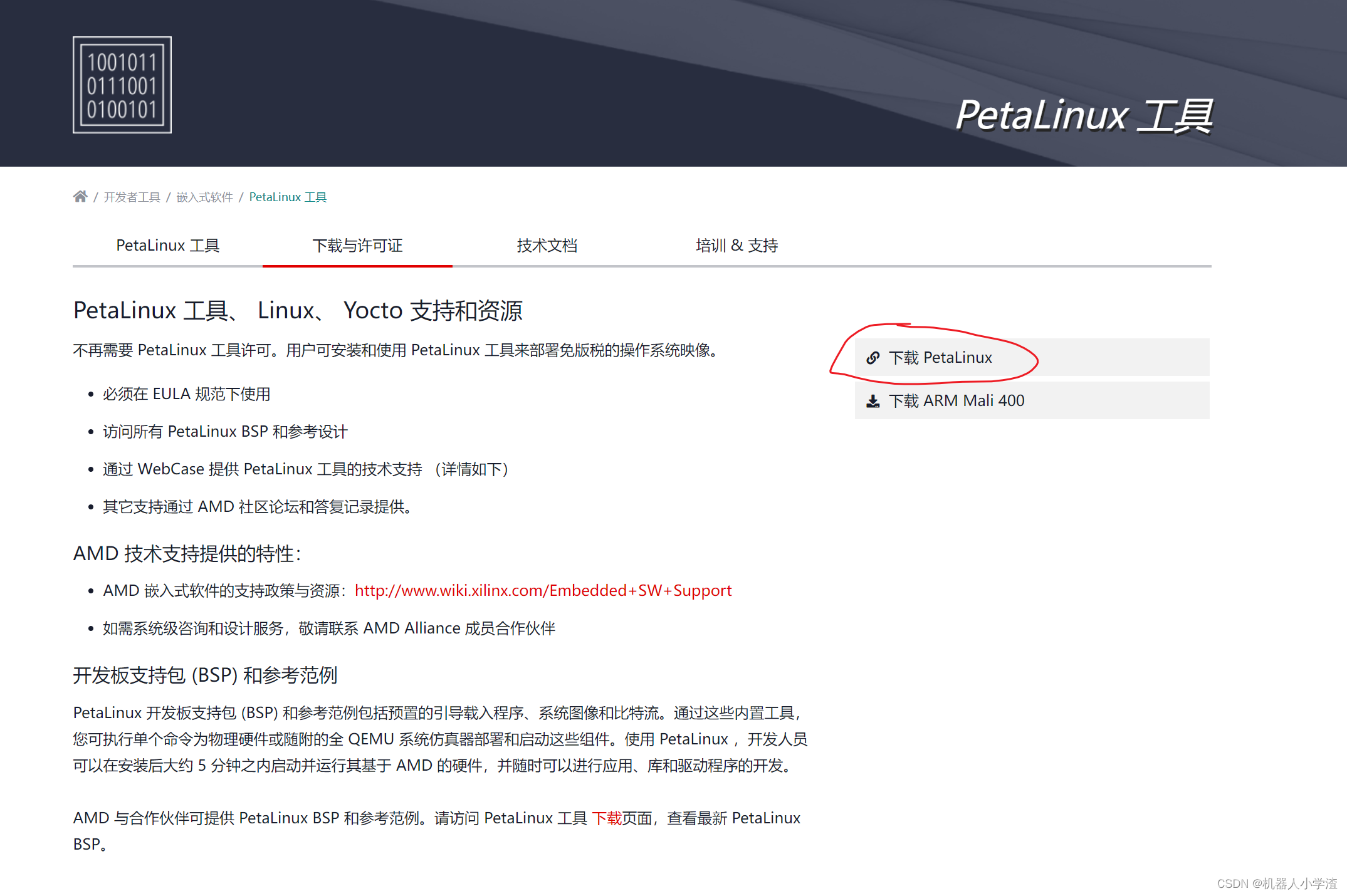
Task: Open the wiki.xilinx.com Embedded SW Support link
Action: (x=543, y=591)
